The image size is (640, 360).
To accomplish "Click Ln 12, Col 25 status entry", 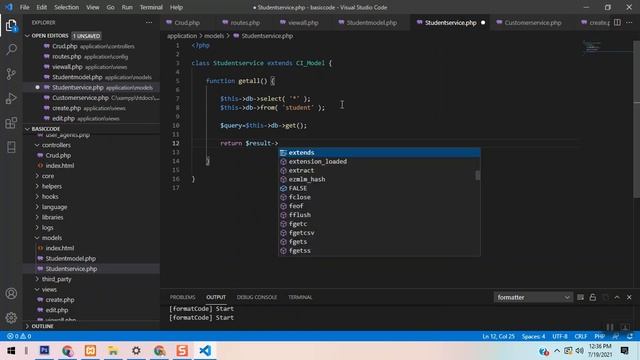I will (x=498, y=336).
